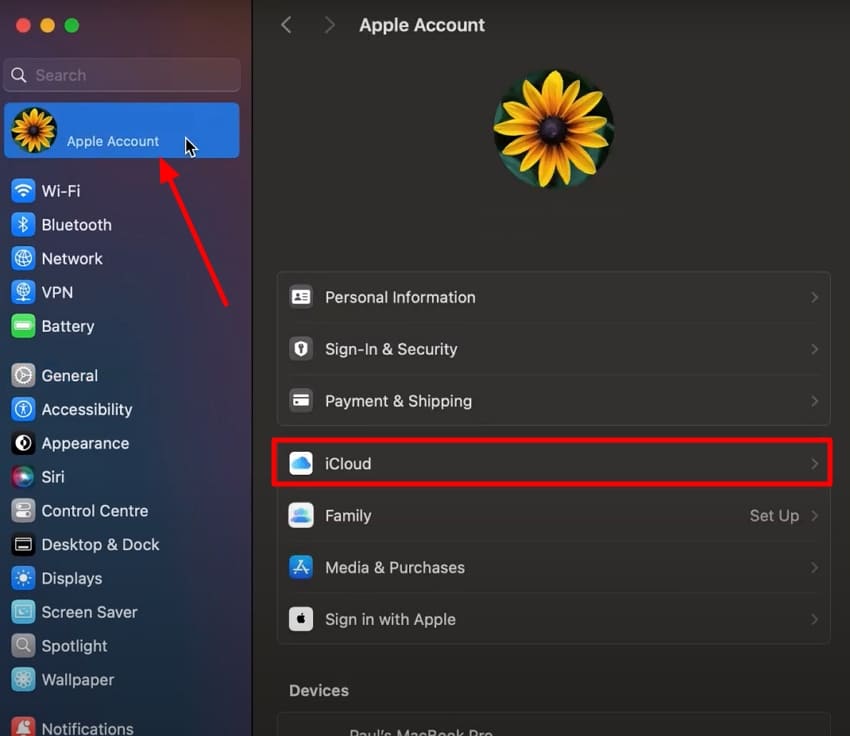Click the Media & Purchases App Store icon

coord(301,567)
